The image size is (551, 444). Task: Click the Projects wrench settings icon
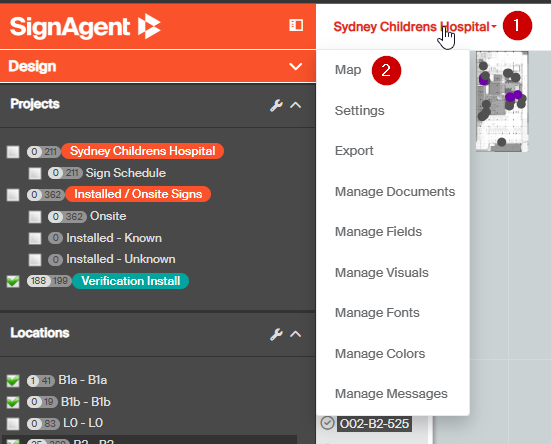277,105
